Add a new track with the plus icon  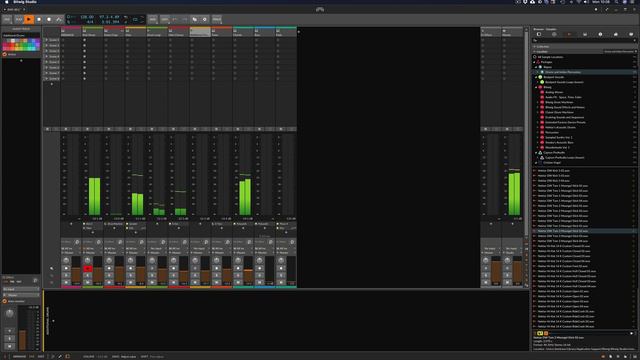point(299,31)
